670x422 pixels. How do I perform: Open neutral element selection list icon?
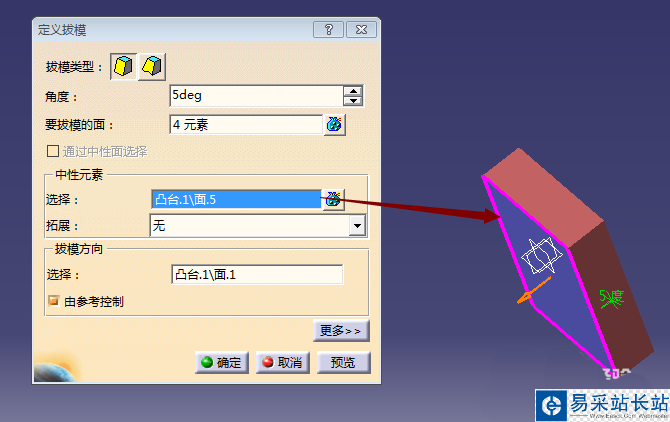[333, 199]
